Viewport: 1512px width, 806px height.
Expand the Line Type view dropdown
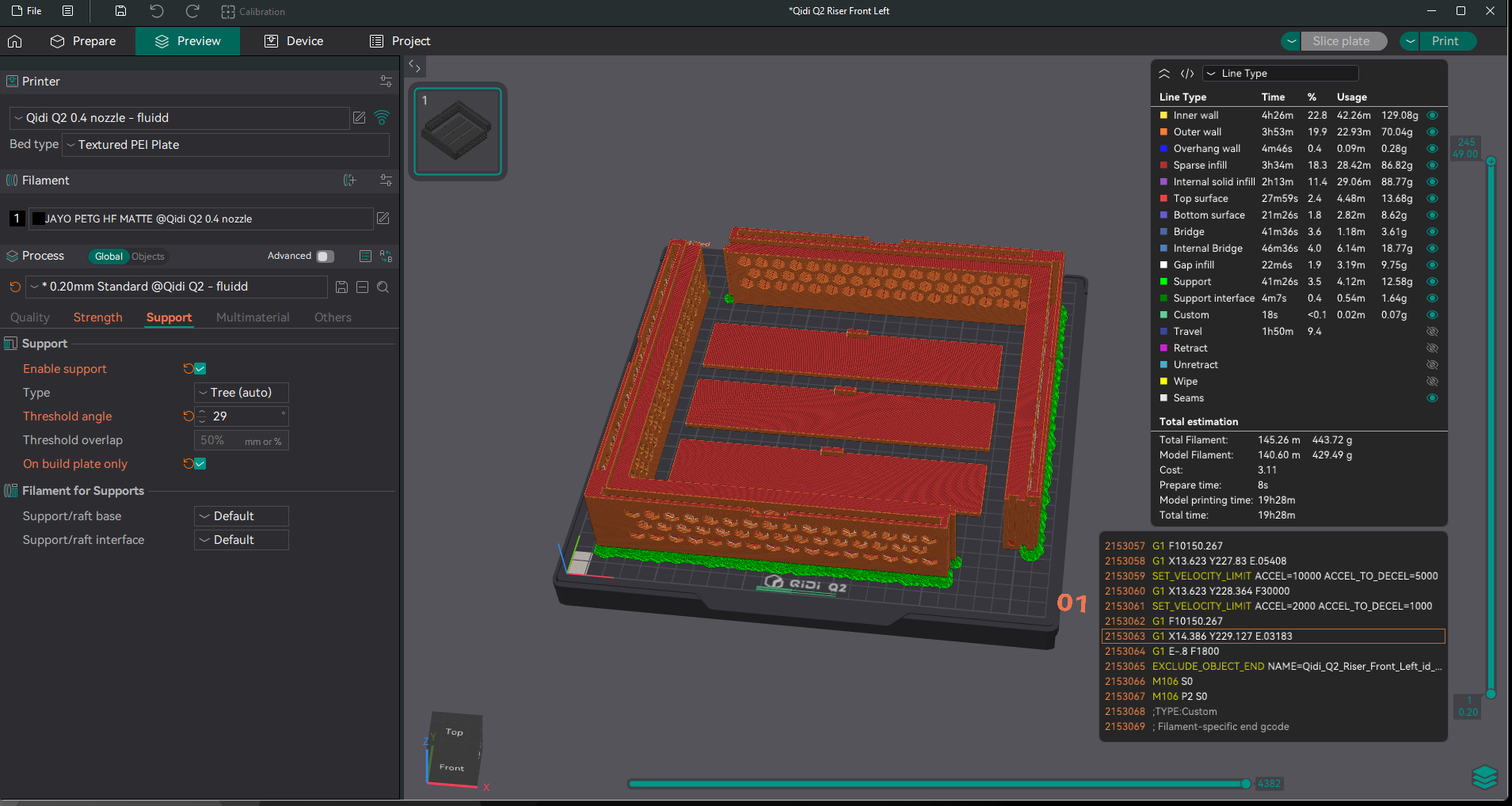point(1280,74)
